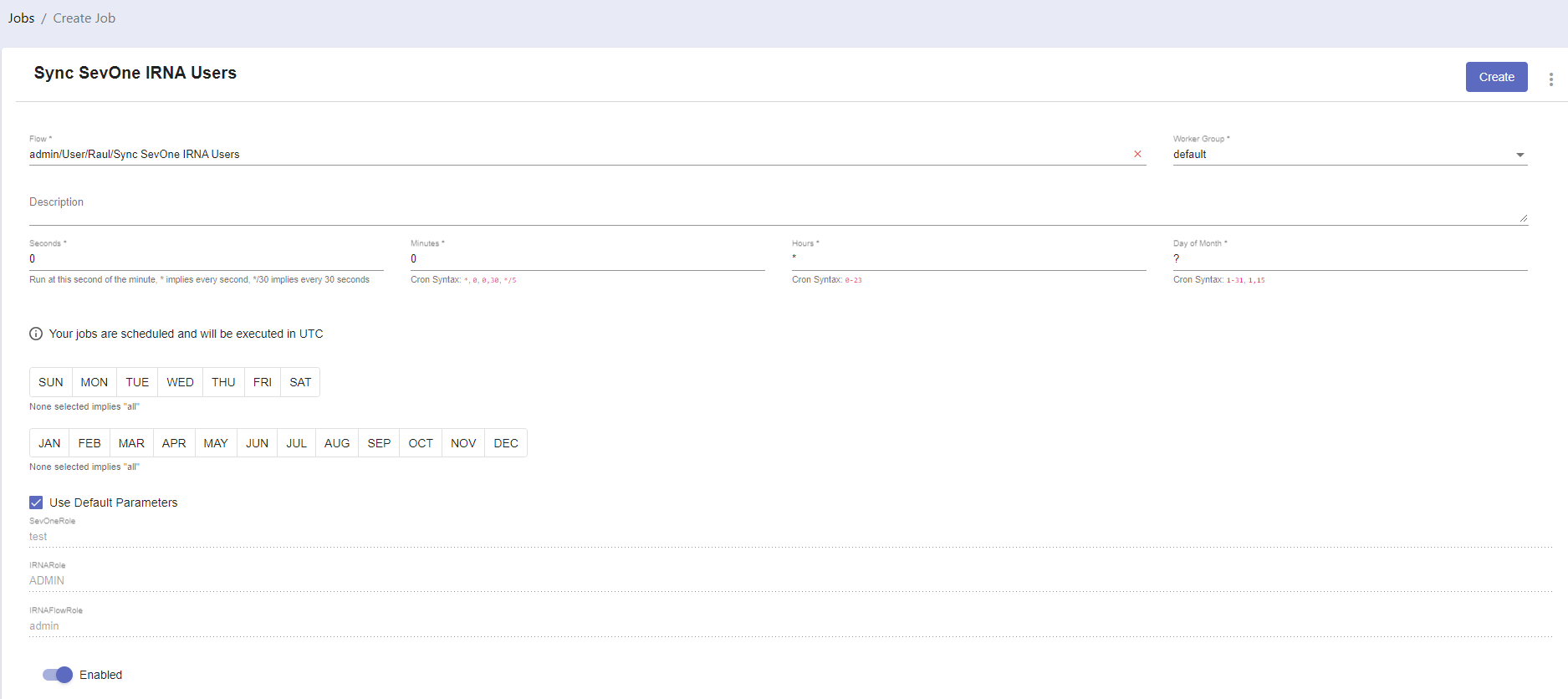Click the Create button
The height and width of the screenshot is (699, 1568).
(1496, 77)
